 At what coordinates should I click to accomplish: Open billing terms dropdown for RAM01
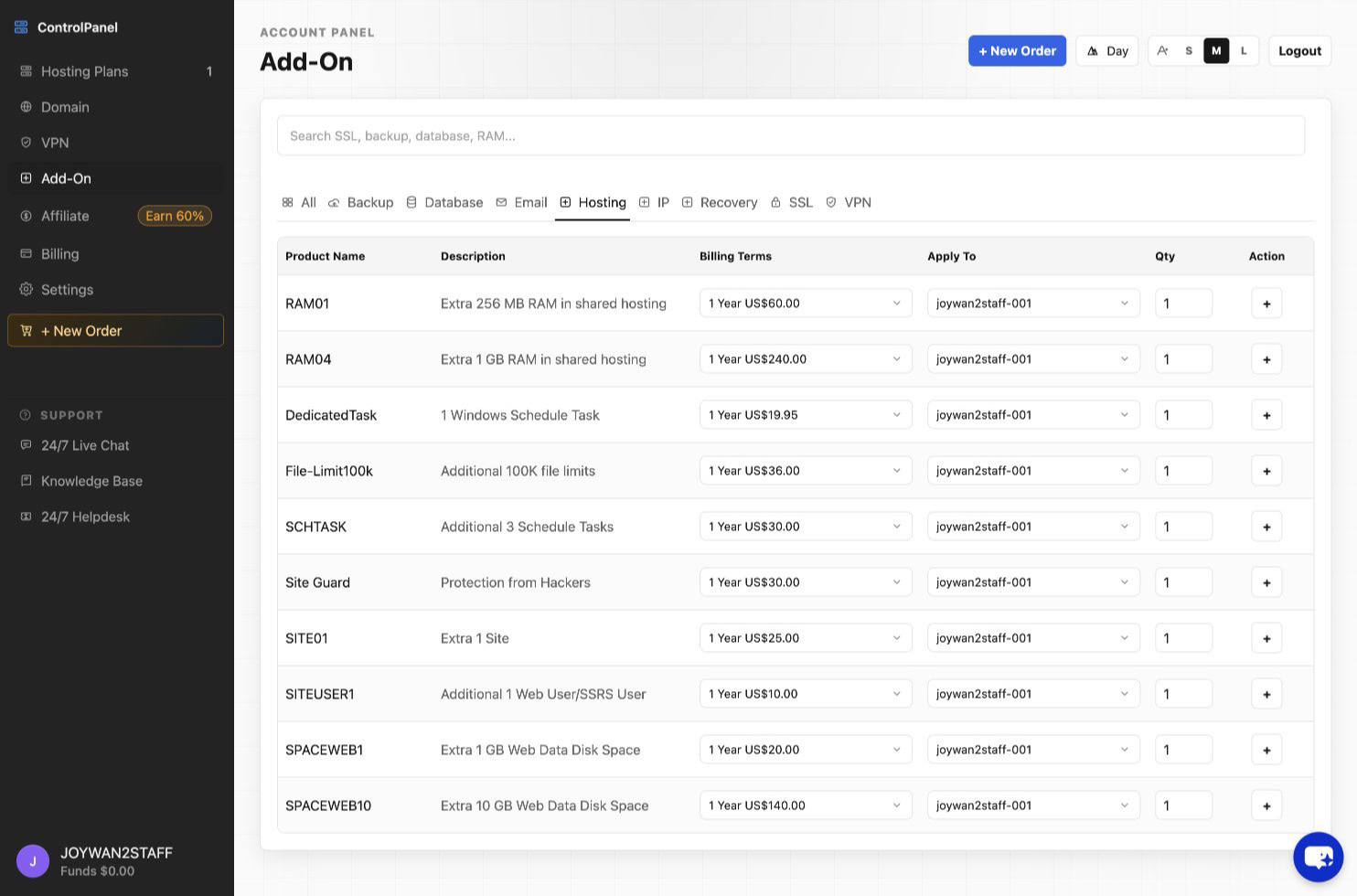pos(806,304)
